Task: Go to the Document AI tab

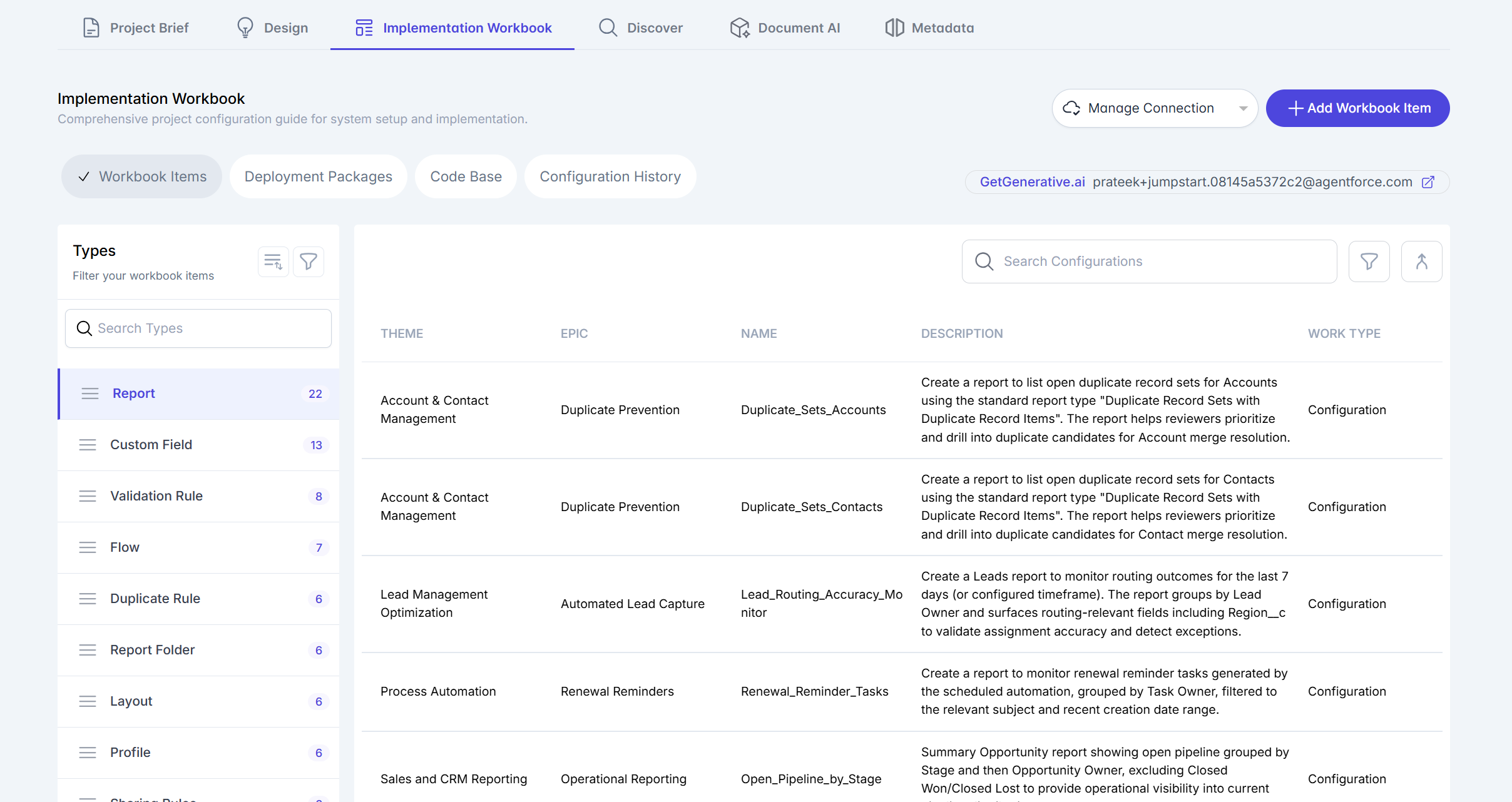Action: [785, 28]
